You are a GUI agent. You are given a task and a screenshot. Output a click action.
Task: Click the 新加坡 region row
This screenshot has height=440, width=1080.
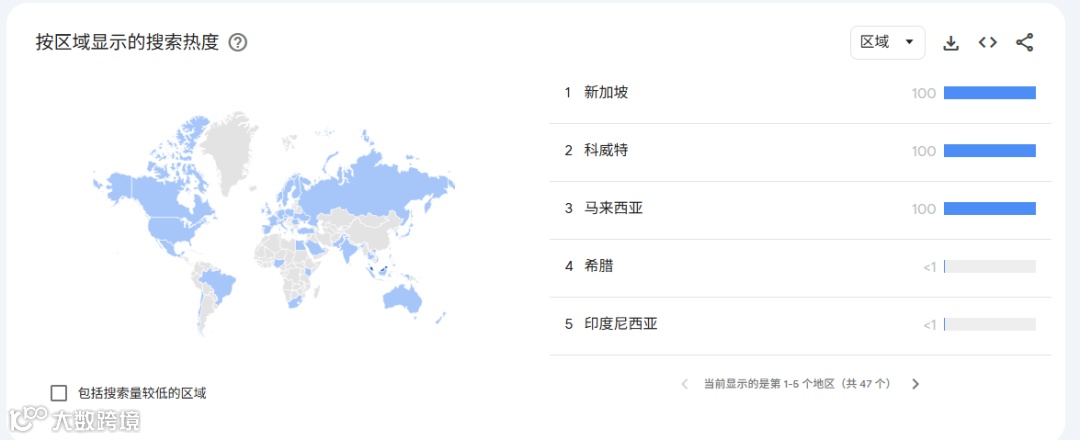point(606,93)
